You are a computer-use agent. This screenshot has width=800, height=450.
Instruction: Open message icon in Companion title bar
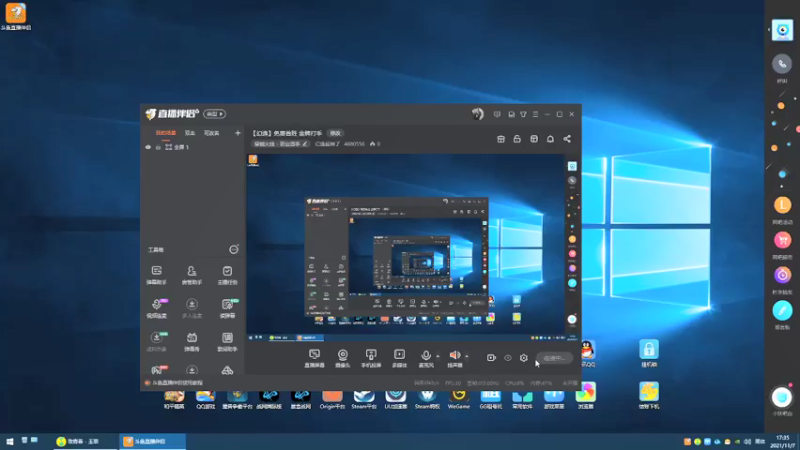point(497,114)
